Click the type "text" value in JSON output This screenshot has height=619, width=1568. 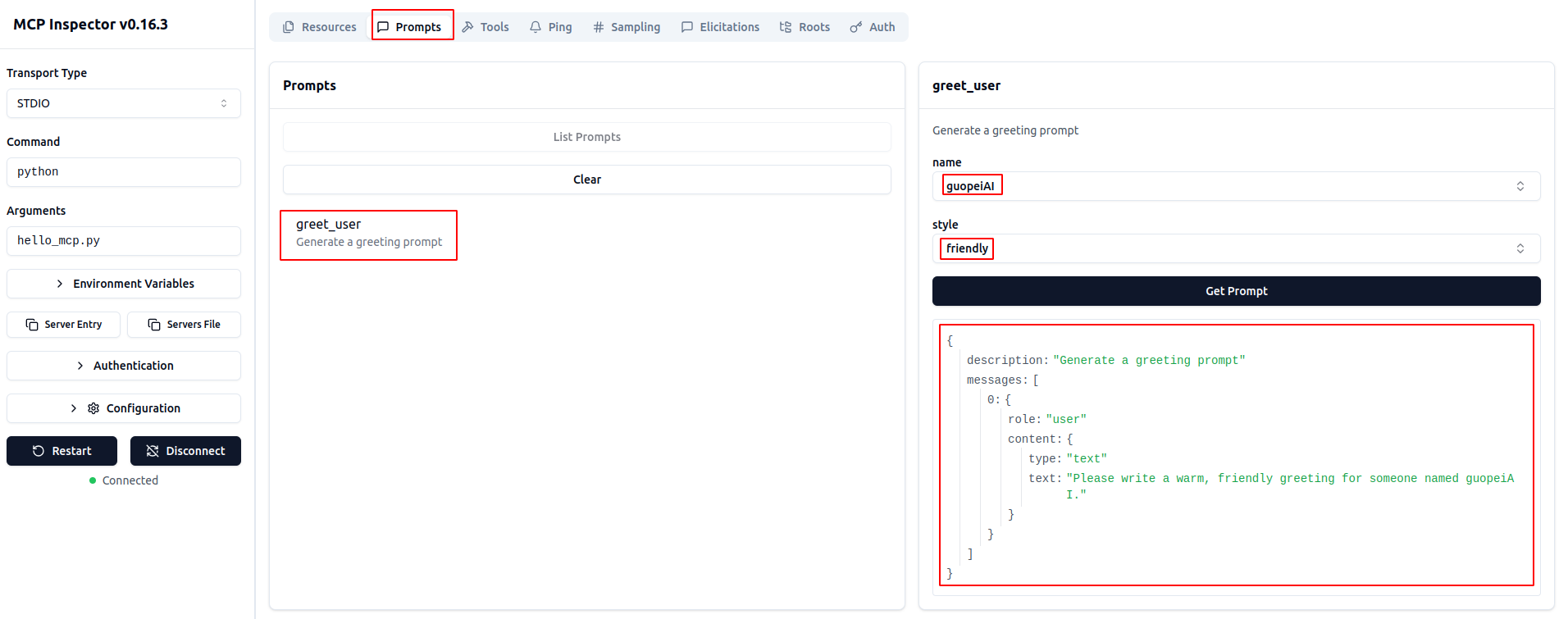pos(1087,459)
